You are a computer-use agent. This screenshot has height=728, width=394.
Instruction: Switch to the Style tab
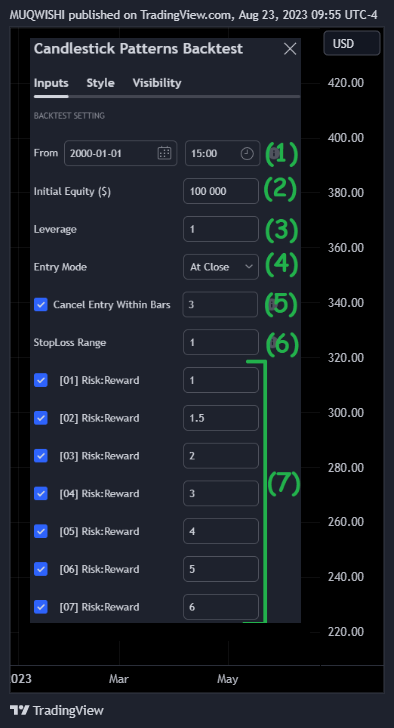(100, 83)
